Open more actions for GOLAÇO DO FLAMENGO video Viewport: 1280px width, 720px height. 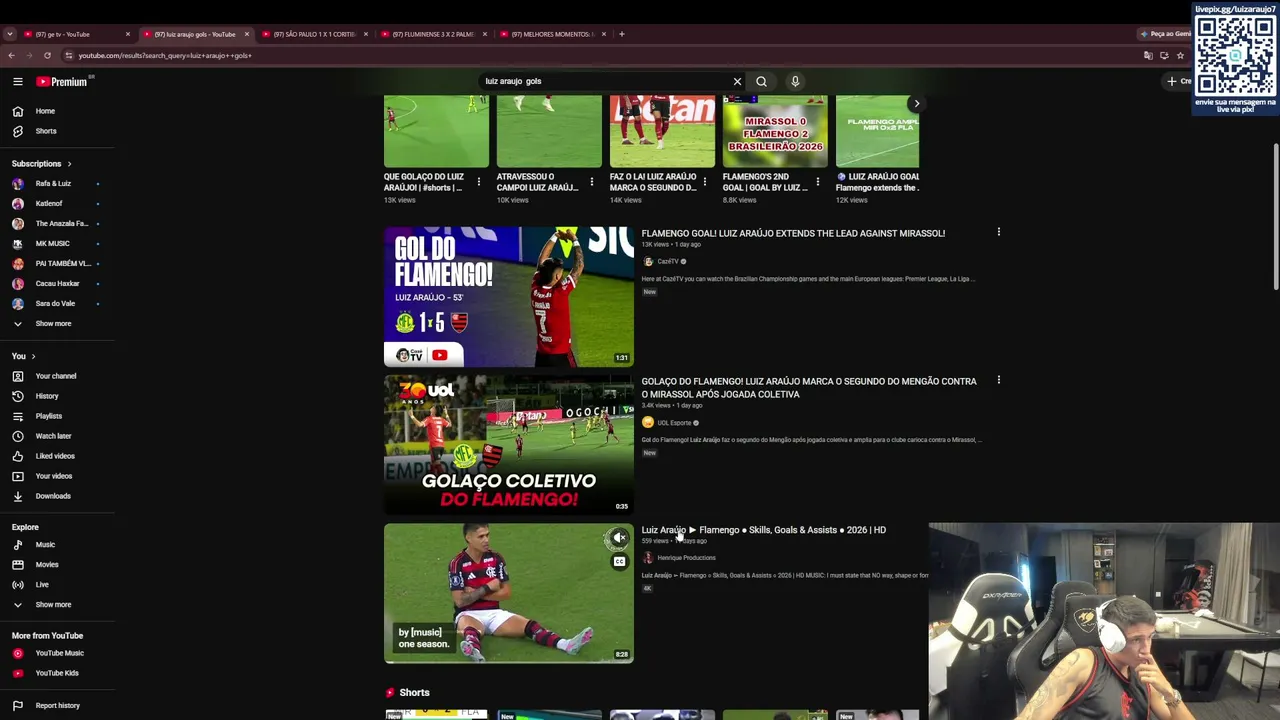(x=998, y=380)
